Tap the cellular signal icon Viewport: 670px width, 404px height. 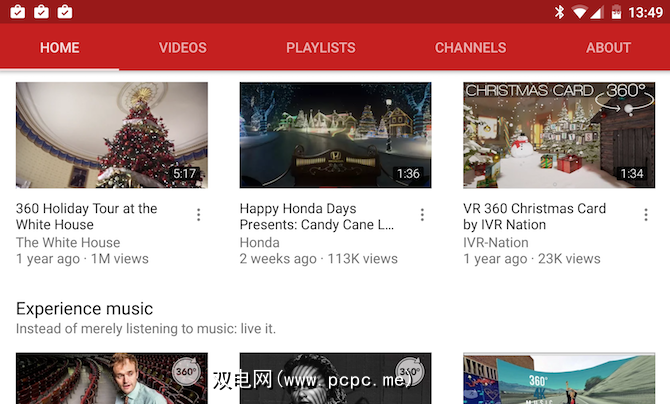click(597, 12)
